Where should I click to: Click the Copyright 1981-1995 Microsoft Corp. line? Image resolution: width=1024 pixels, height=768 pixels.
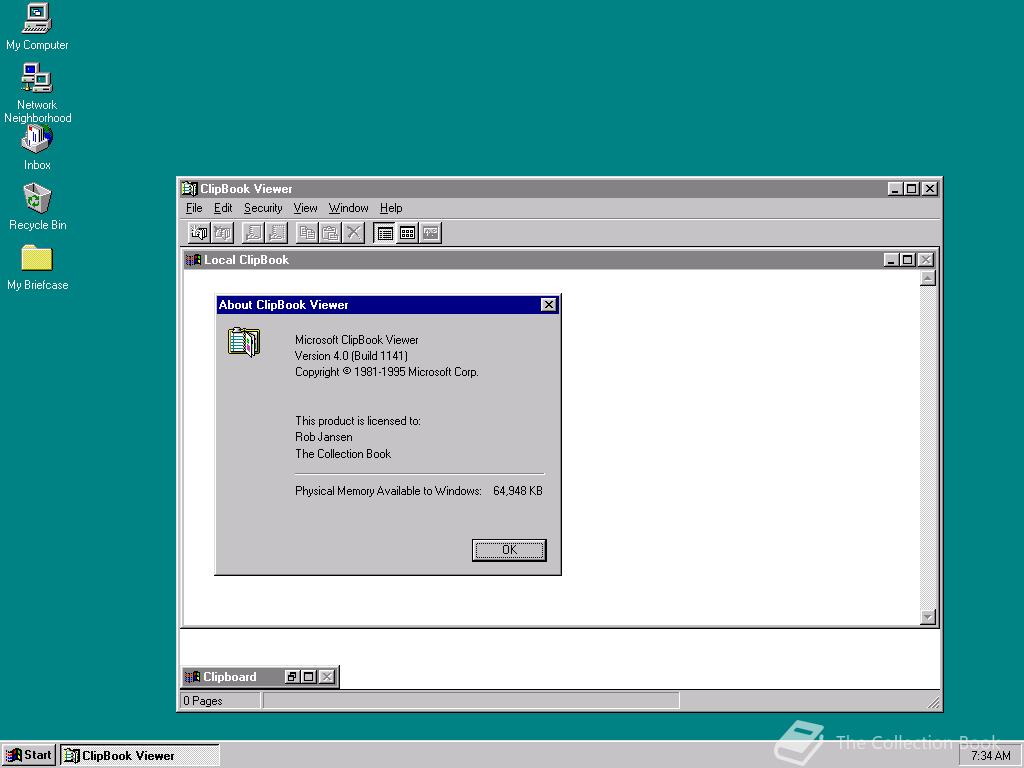click(x=387, y=372)
